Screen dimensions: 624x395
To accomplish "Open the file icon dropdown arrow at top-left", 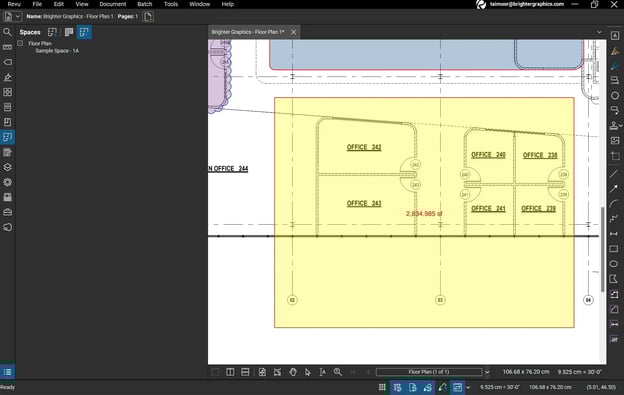I will pos(18,17).
